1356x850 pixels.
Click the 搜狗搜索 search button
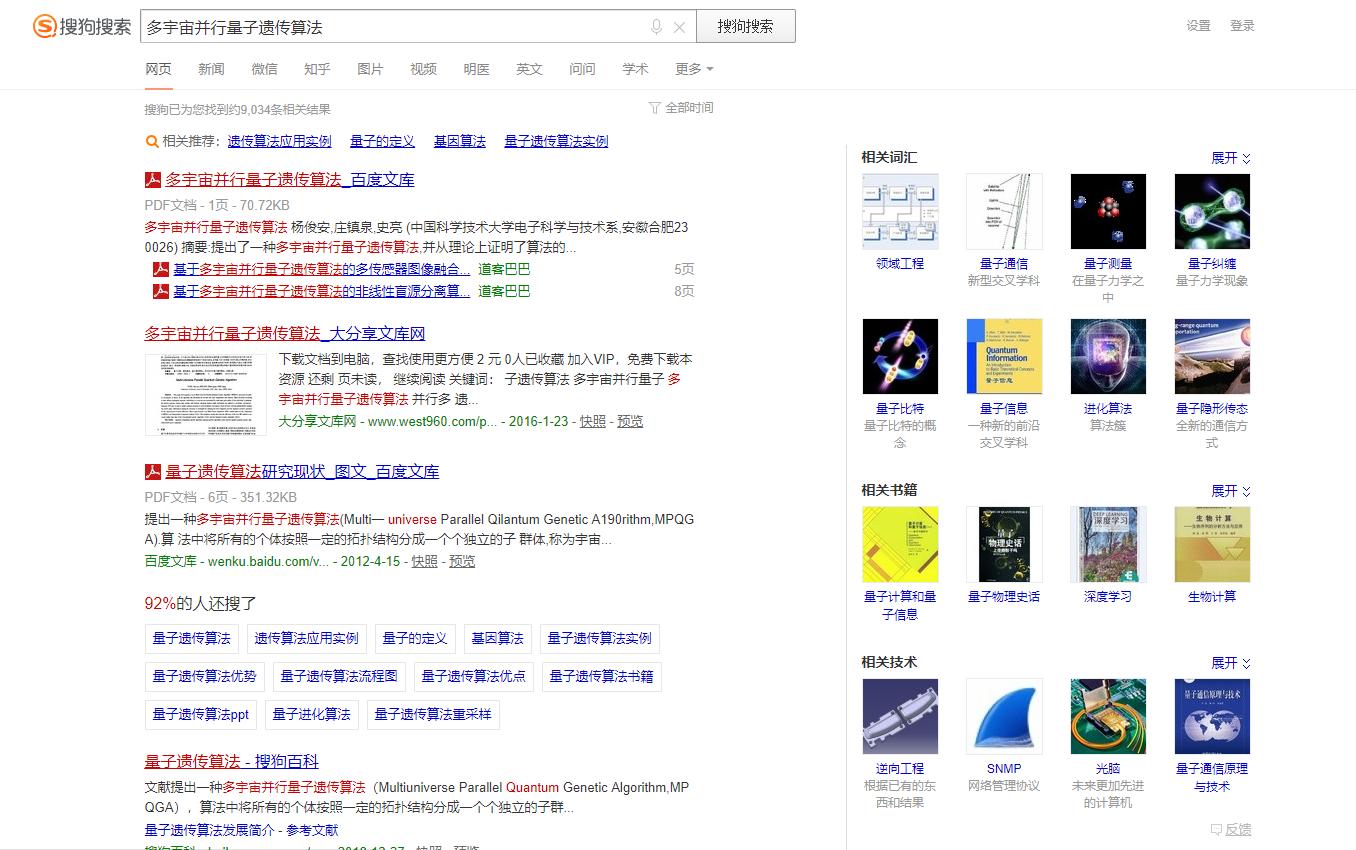point(746,26)
